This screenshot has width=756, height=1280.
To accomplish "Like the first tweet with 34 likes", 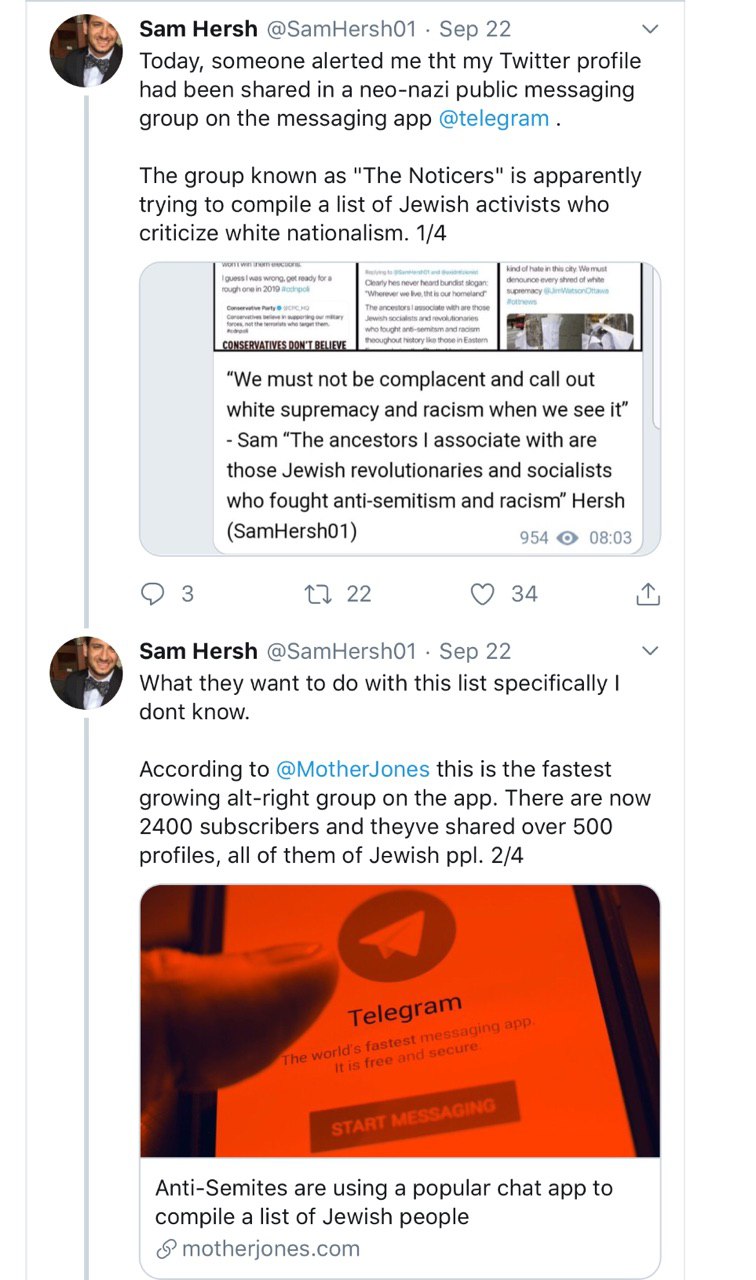I will coord(483,594).
